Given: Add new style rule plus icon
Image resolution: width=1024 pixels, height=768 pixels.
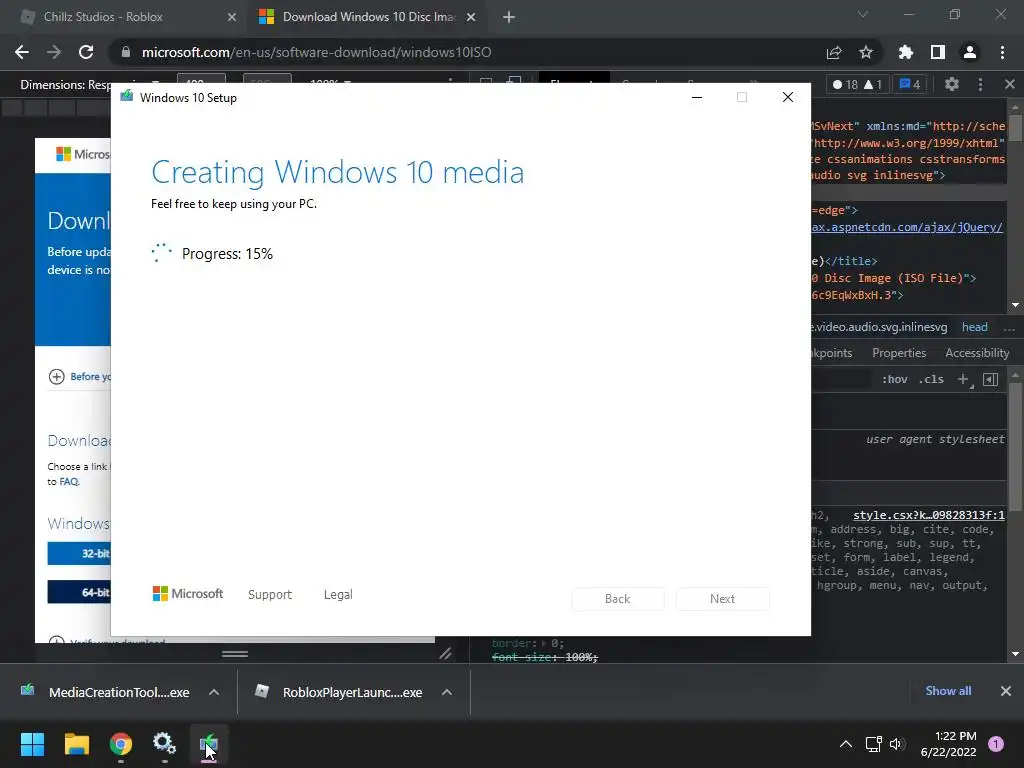Looking at the screenshot, I should 964,379.
